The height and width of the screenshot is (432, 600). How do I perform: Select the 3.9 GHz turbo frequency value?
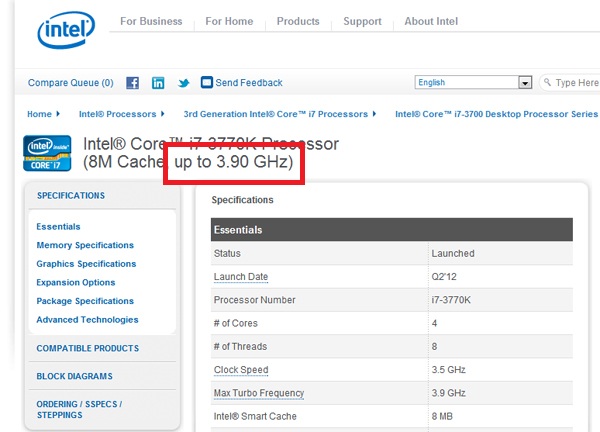click(448, 393)
